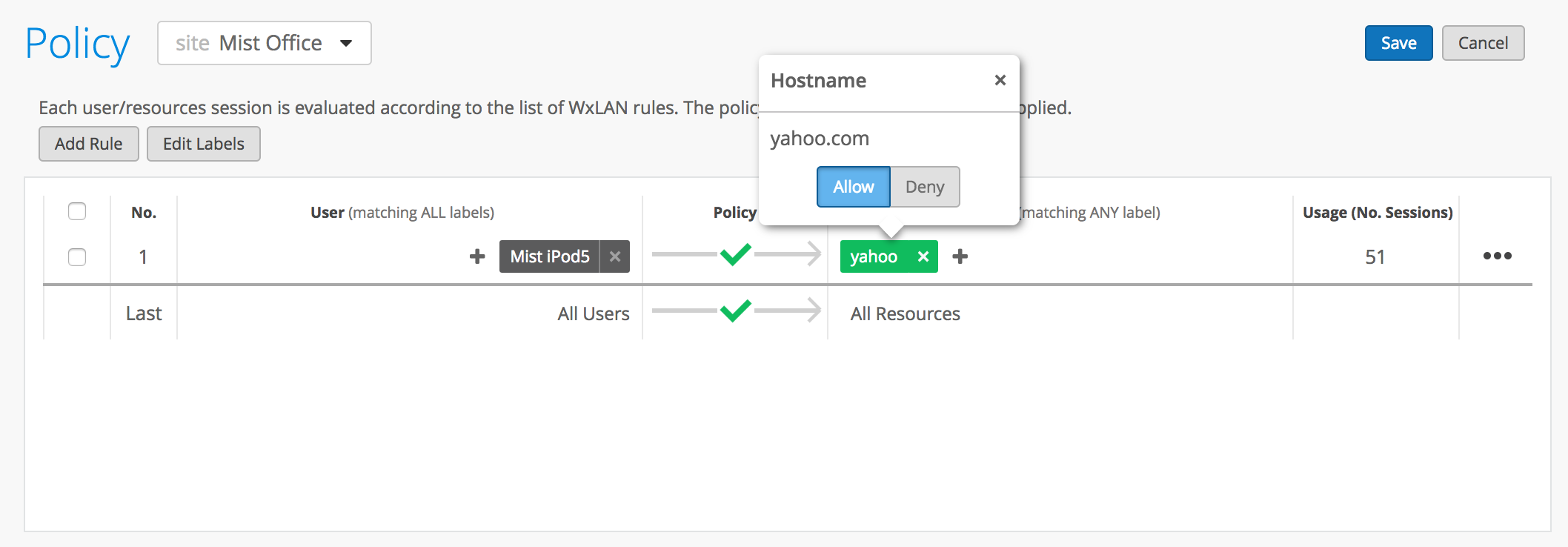
Task: Select Deny for yahoo.com hostname
Action: (x=924, y=187)
